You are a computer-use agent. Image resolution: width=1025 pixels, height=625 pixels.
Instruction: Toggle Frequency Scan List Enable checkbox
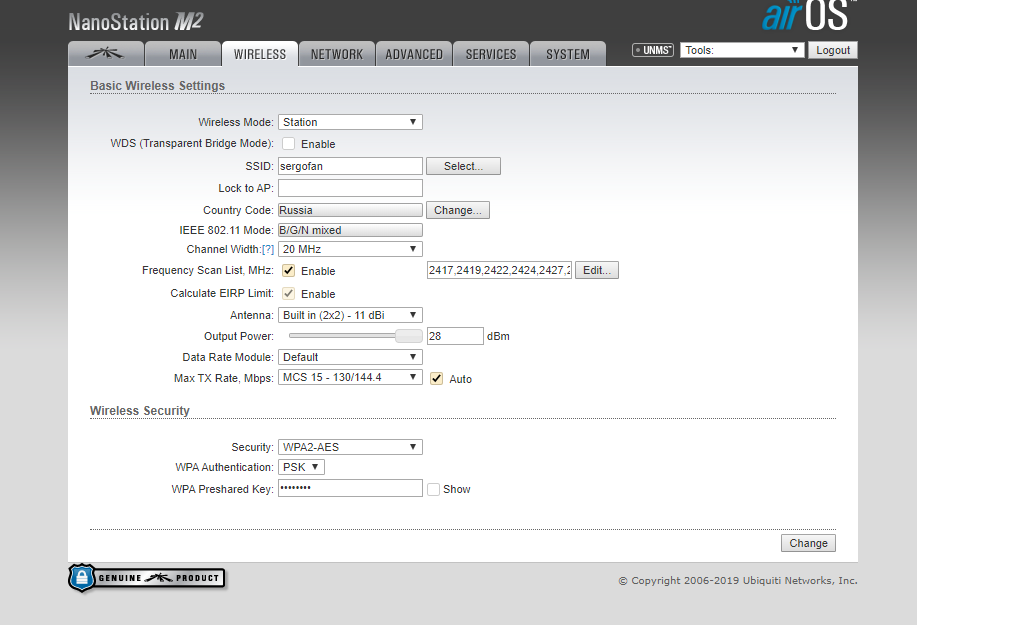(288, 271)
